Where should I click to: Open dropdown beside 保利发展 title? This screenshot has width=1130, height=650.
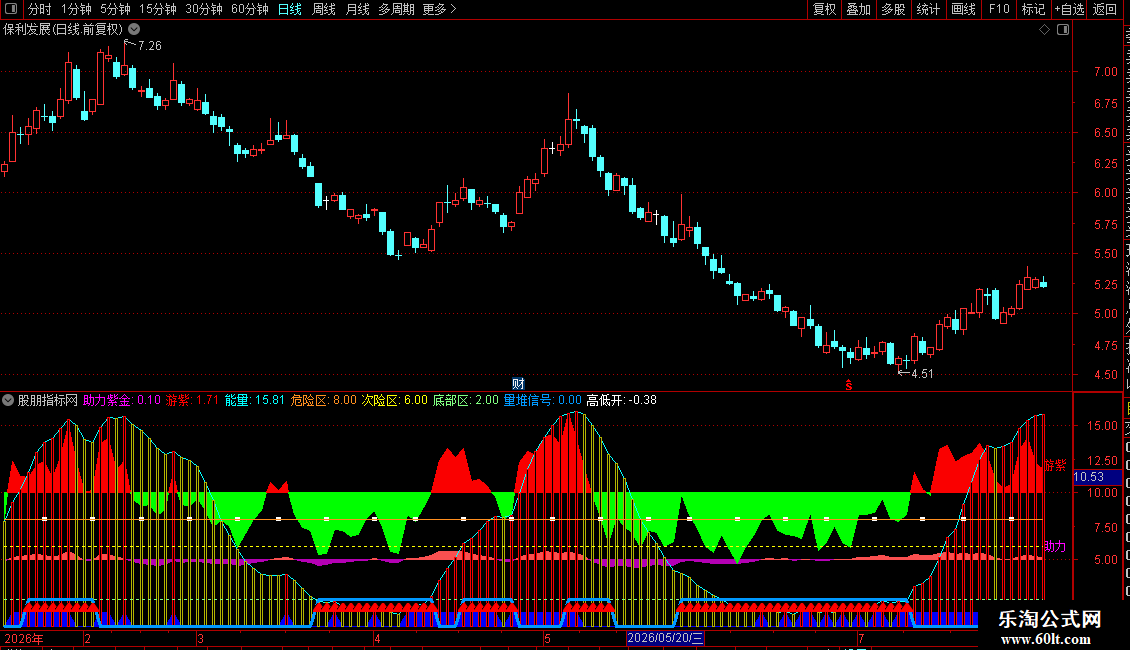point(134,30)
